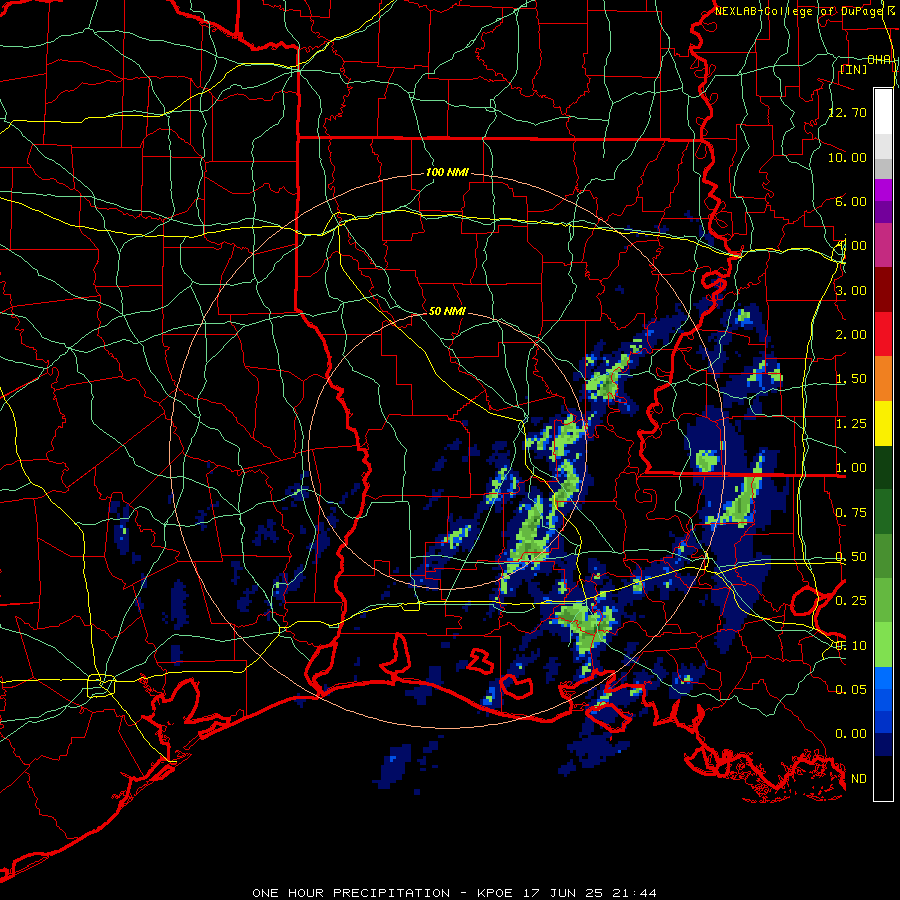Click the white legend swatch near 12.70
The image size is (900, 900).
883,111
